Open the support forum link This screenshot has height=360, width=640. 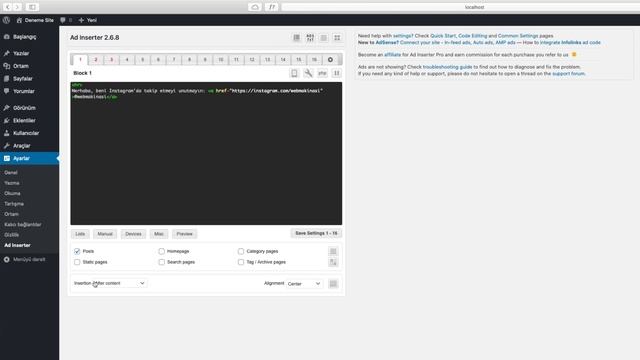point(569,73)
